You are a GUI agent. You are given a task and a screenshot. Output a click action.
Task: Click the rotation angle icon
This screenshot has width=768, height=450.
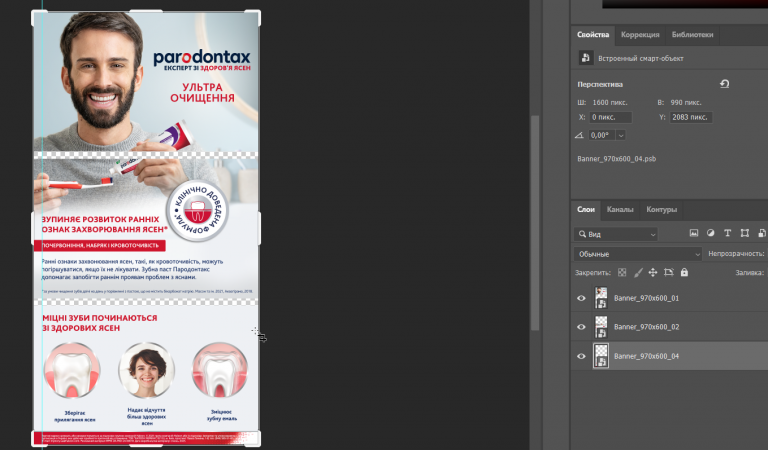point(579,135)
